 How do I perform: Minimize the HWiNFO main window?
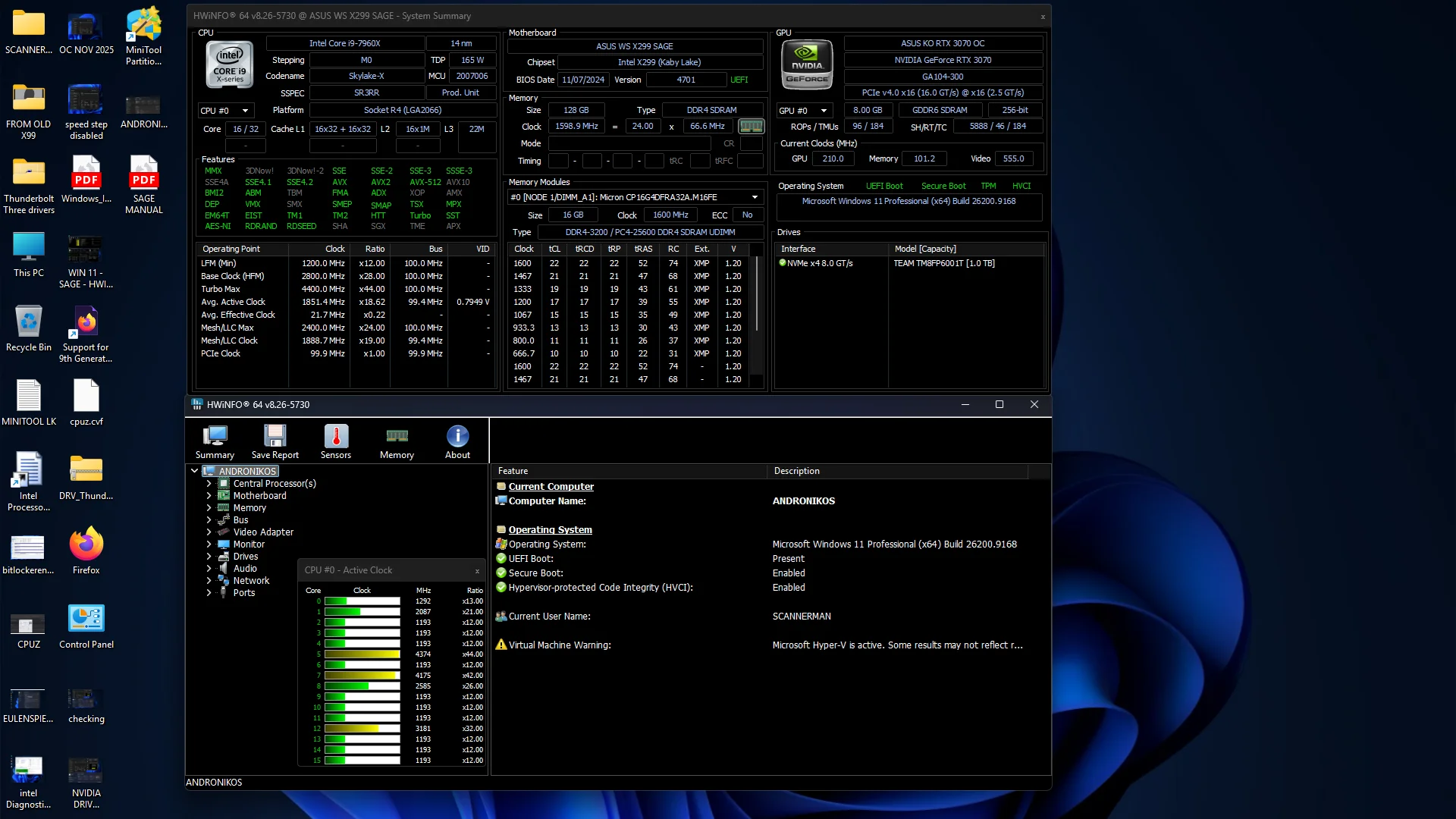click(965, 404)
